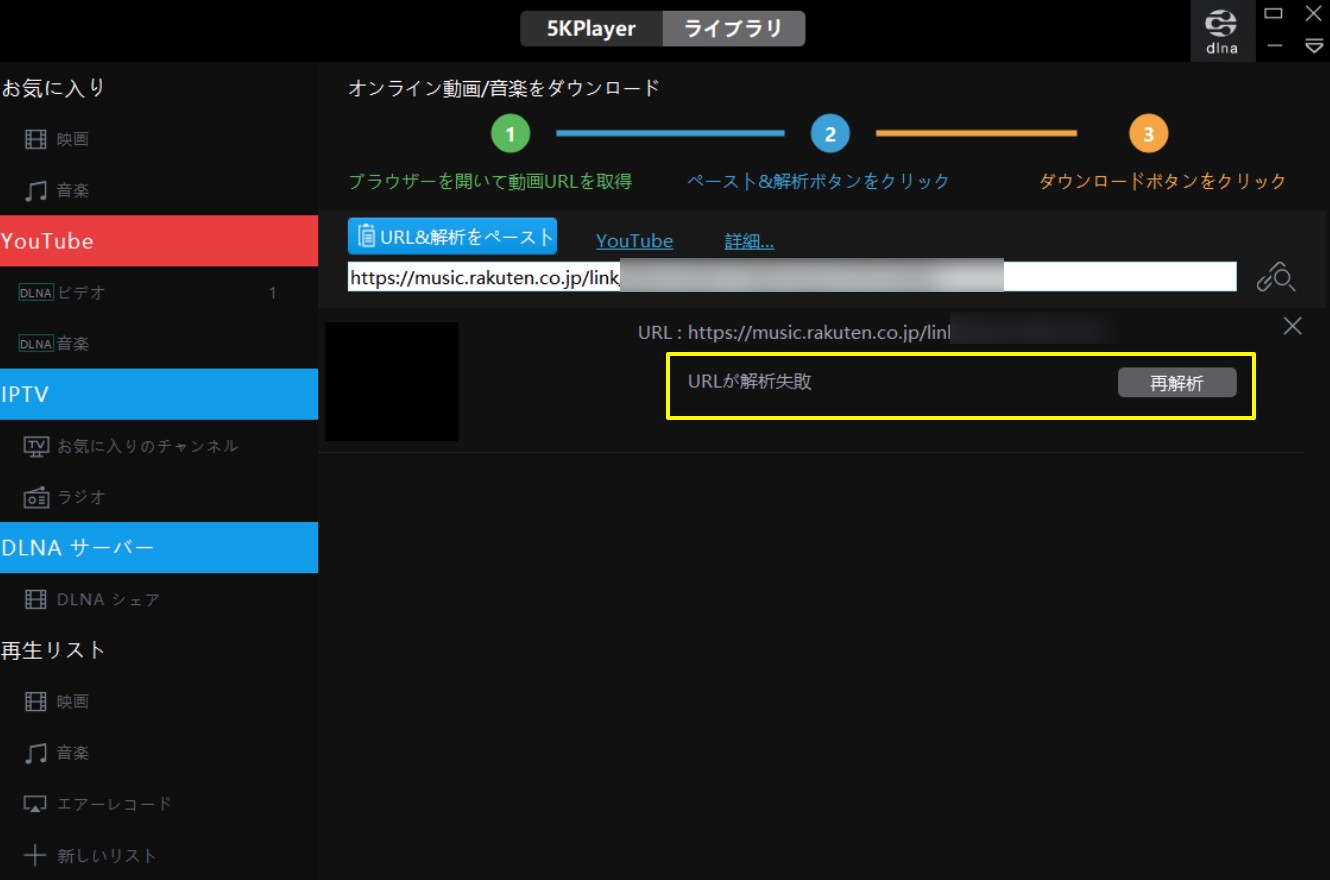Image resolution: width=1330 pixels, height=880 pixels.
Task: Open the 再生リスト section header
Action: tap(53, 650)
